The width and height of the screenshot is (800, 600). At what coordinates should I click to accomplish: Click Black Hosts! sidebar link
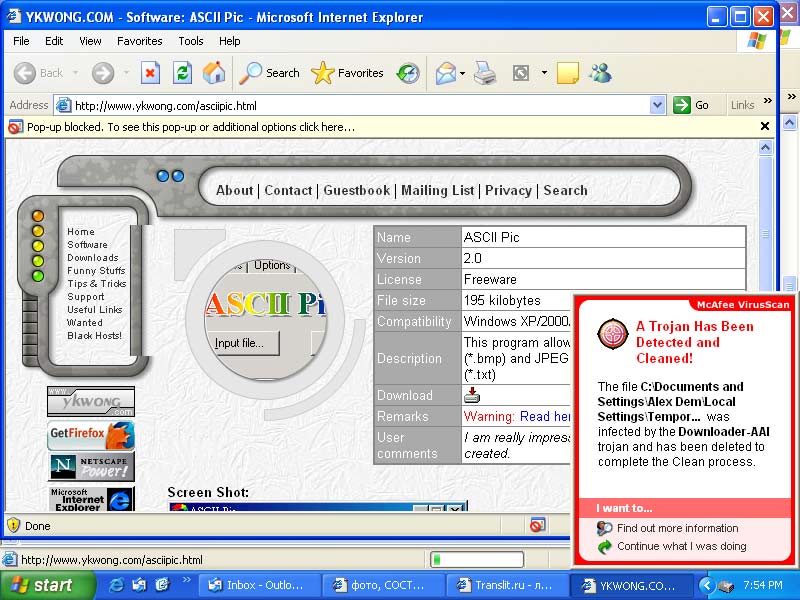click(94, 336)
